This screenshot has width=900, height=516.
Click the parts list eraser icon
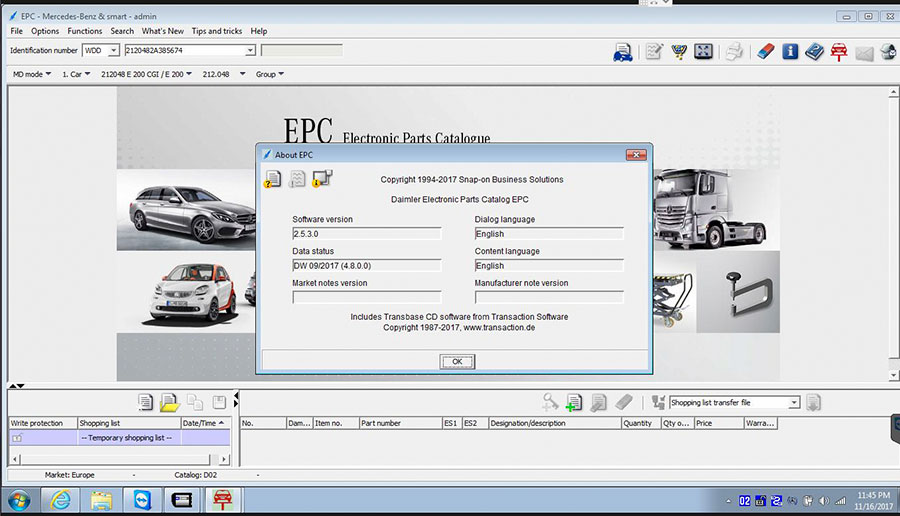click(623, 402)
